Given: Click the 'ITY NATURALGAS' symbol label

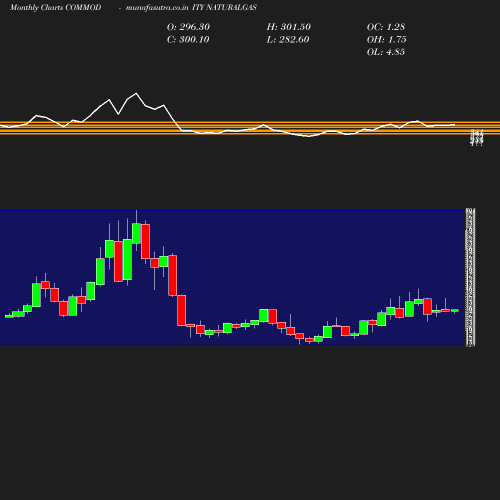Looking at the screenshot, I should pyautogui.click(x=224, y=7).
